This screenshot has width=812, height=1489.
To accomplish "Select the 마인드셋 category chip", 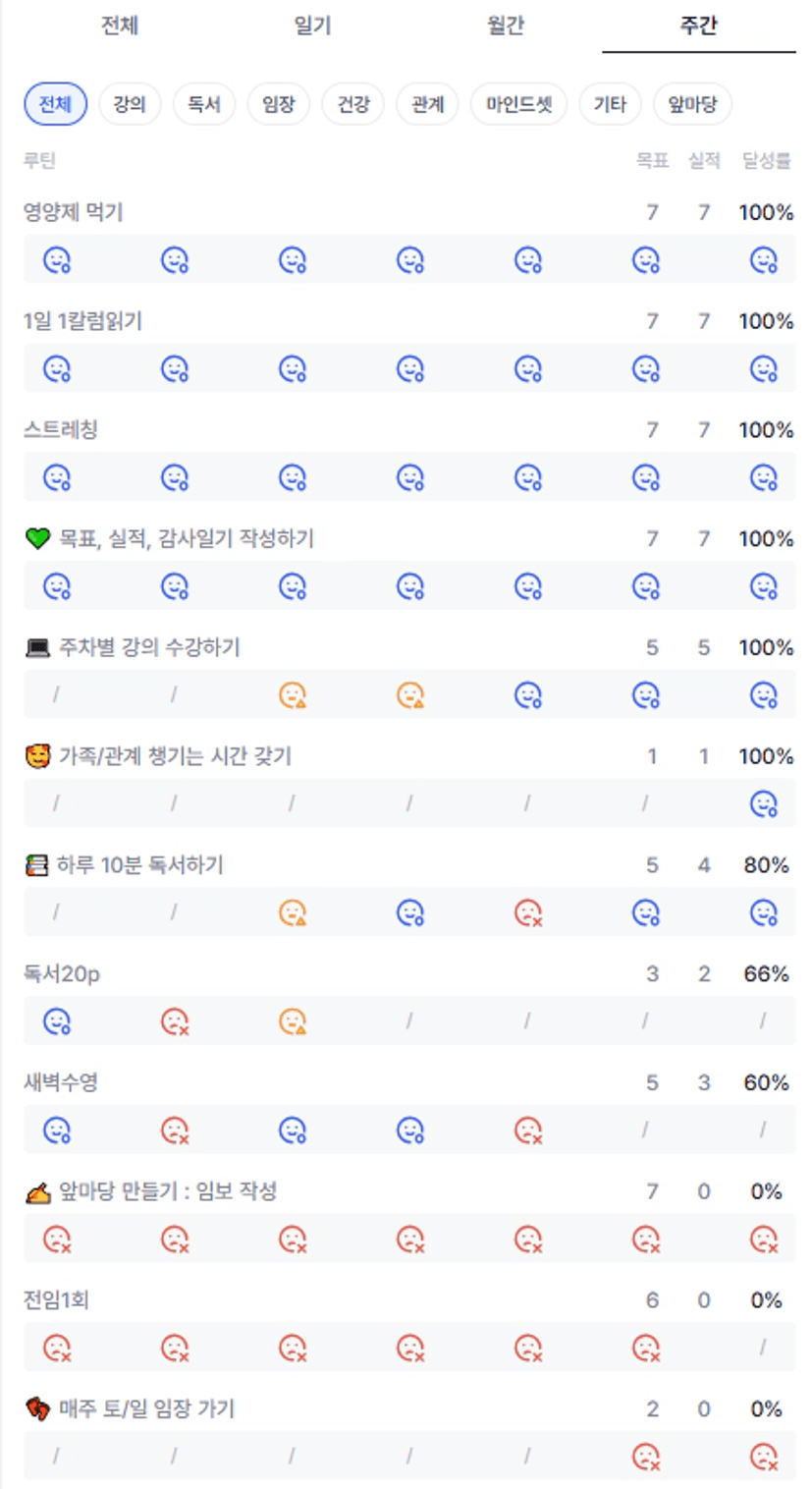I will pyautogui.click(x=519, y=104).
